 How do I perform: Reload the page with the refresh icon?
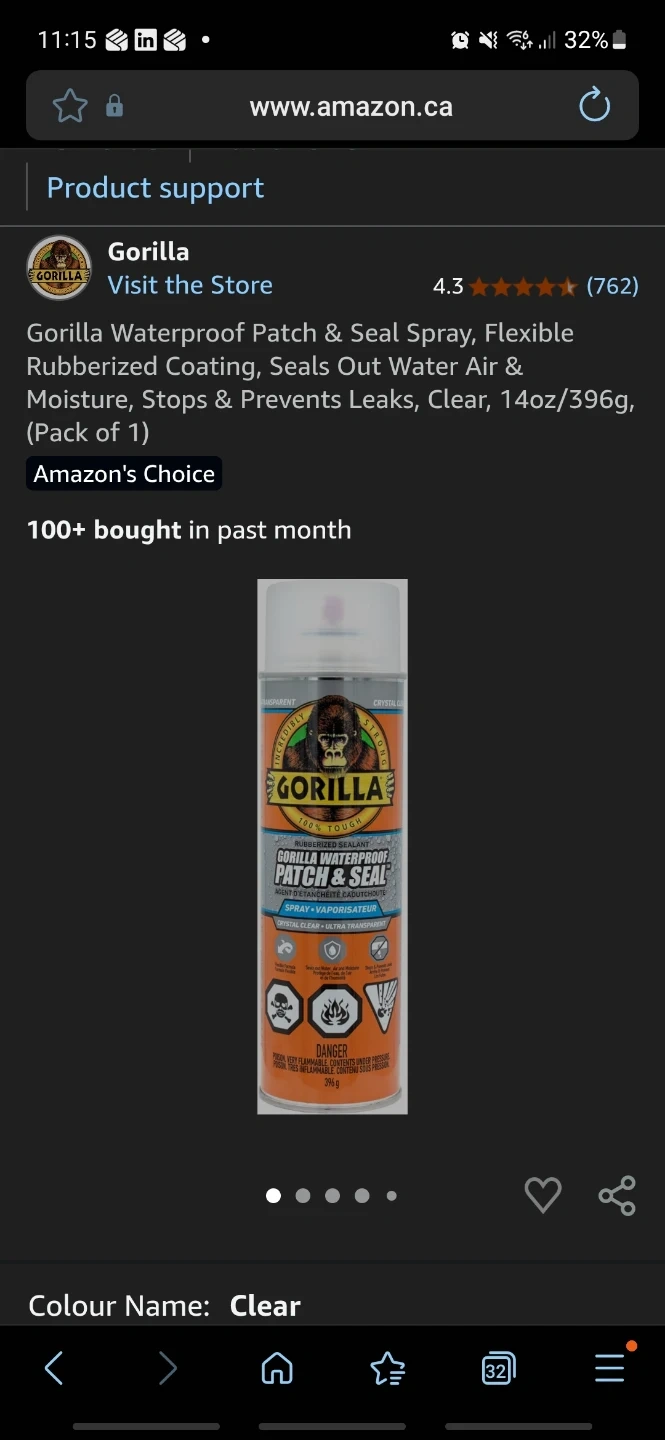[594, 105]
